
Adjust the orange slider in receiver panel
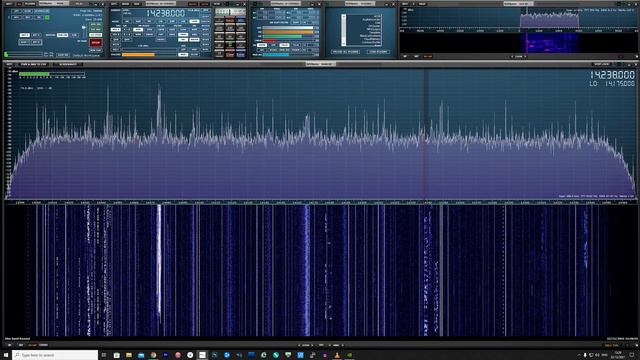click(138, 54)
